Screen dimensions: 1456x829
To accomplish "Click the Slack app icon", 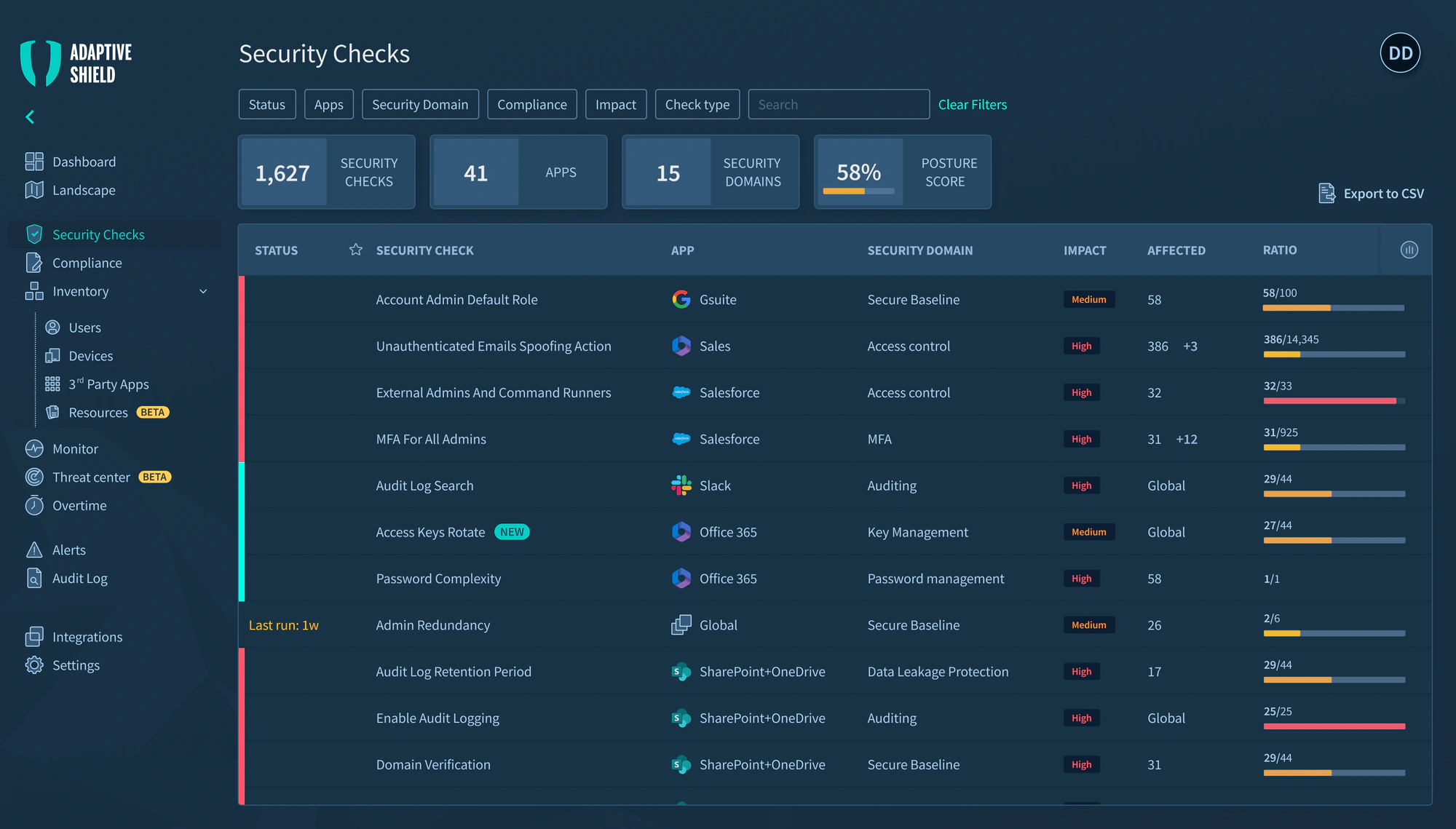I will coord(681,485).
